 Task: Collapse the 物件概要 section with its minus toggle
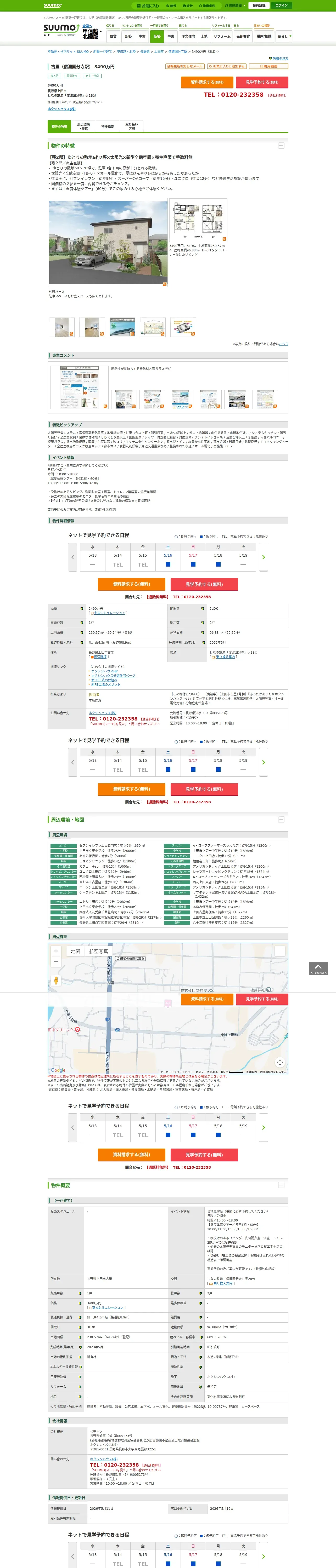281,1185
